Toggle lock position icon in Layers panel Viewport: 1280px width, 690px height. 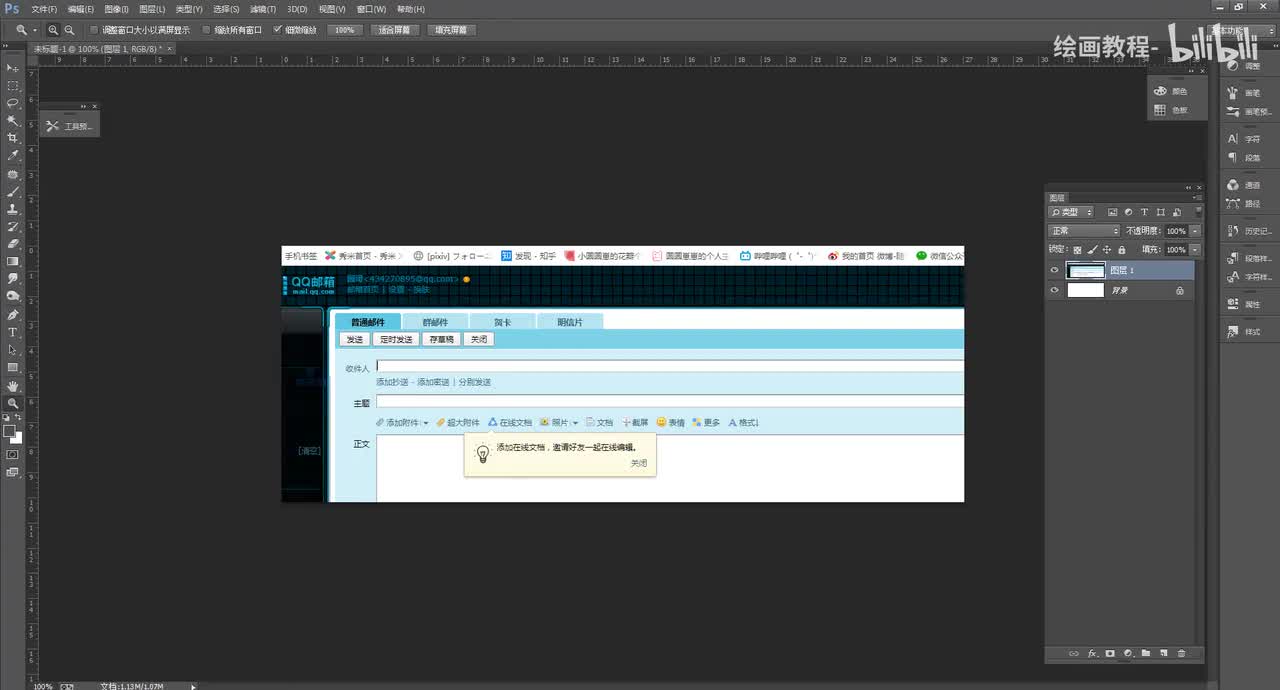(x=1107, y=250)
